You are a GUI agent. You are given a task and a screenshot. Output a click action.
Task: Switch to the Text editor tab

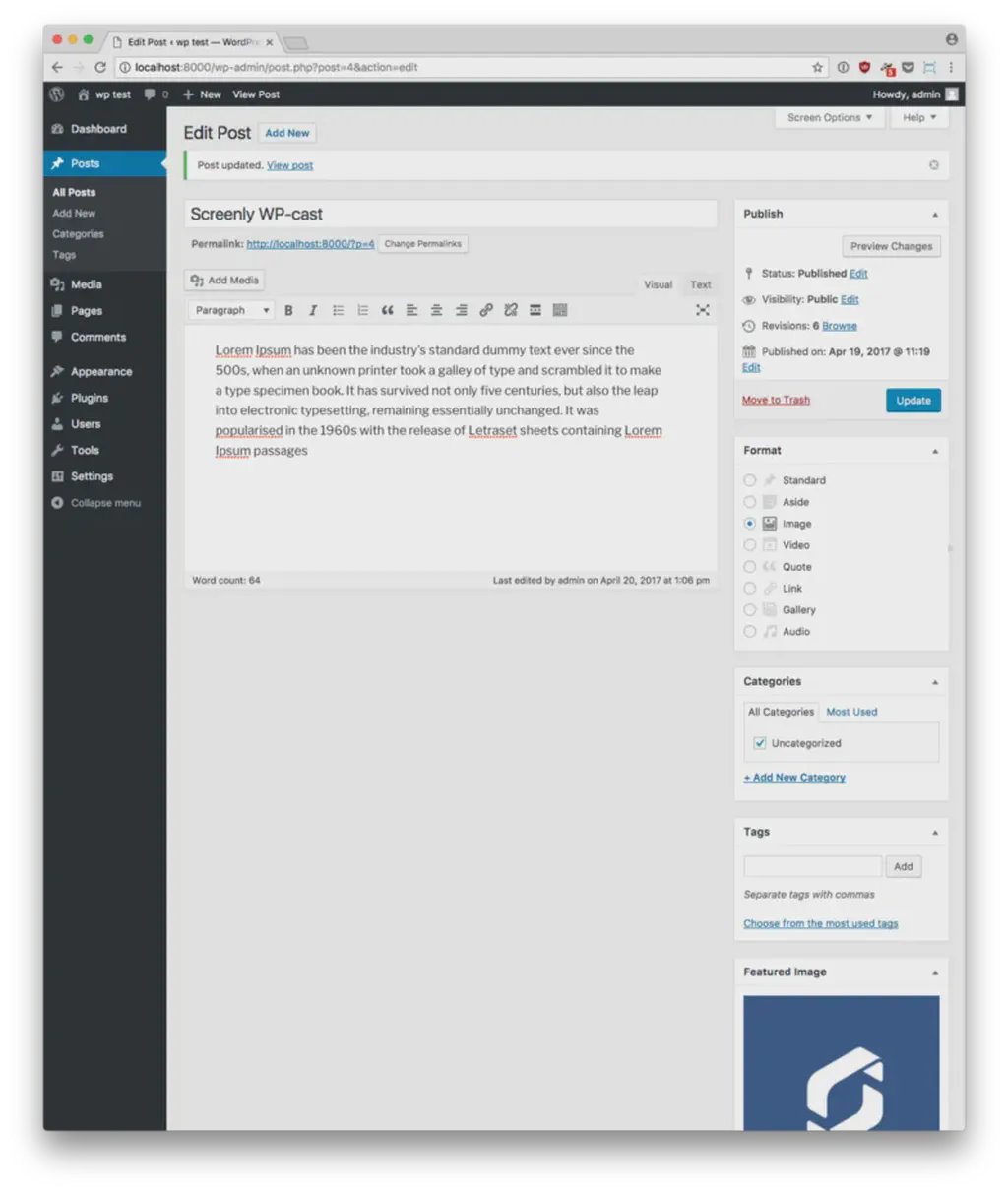pyautogui.click(x=700, y=284)
